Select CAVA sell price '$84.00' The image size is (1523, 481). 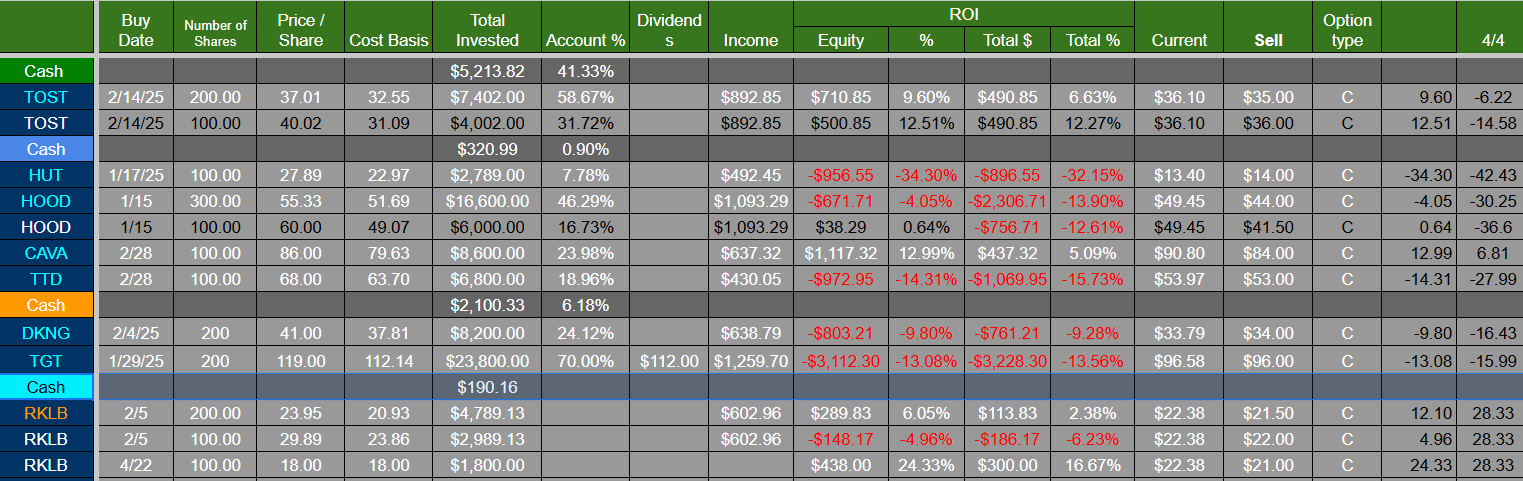[1268, 253]
